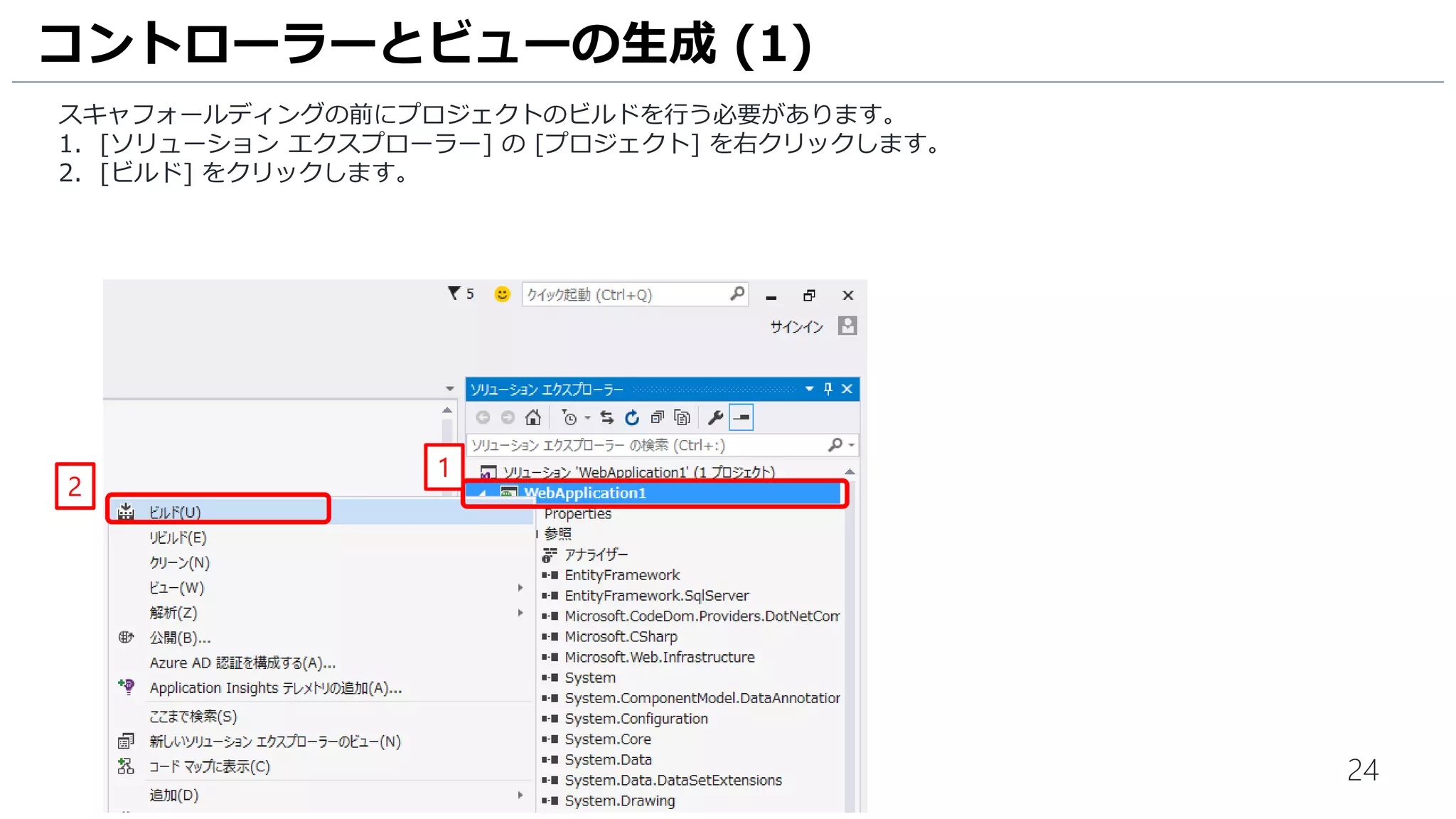Viewport: 1456px width, 819px height.
Task: Click the quick launch magnifier icon
Action: coord(737,294)
